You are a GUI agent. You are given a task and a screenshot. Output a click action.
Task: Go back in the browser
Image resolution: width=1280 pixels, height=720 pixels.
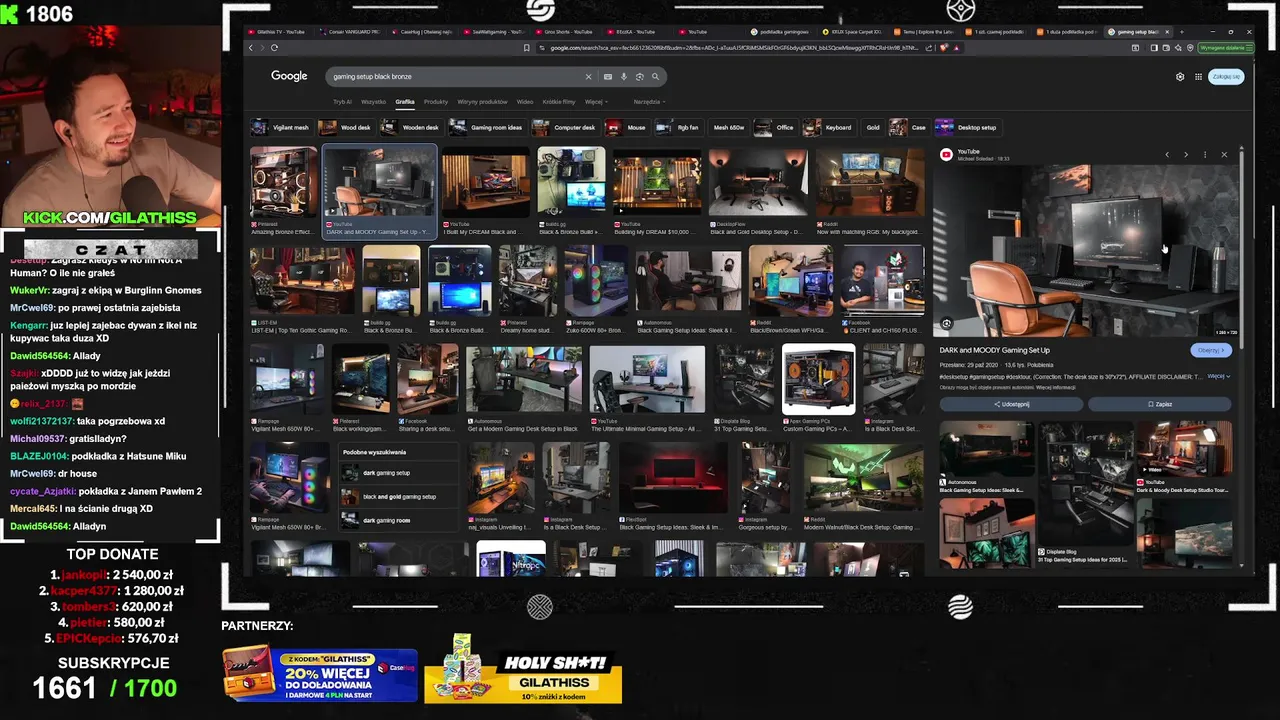(x=251, y=47)
